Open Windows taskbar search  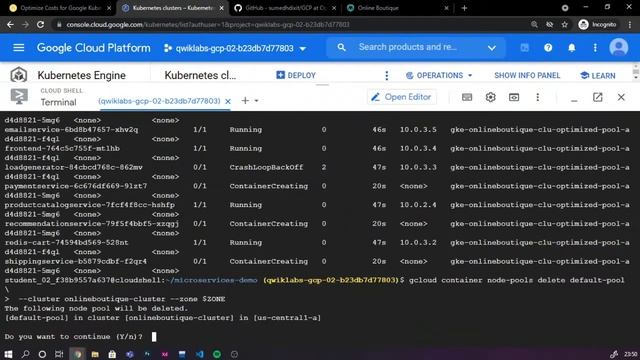pyautogui.click(x=25, y=354)
